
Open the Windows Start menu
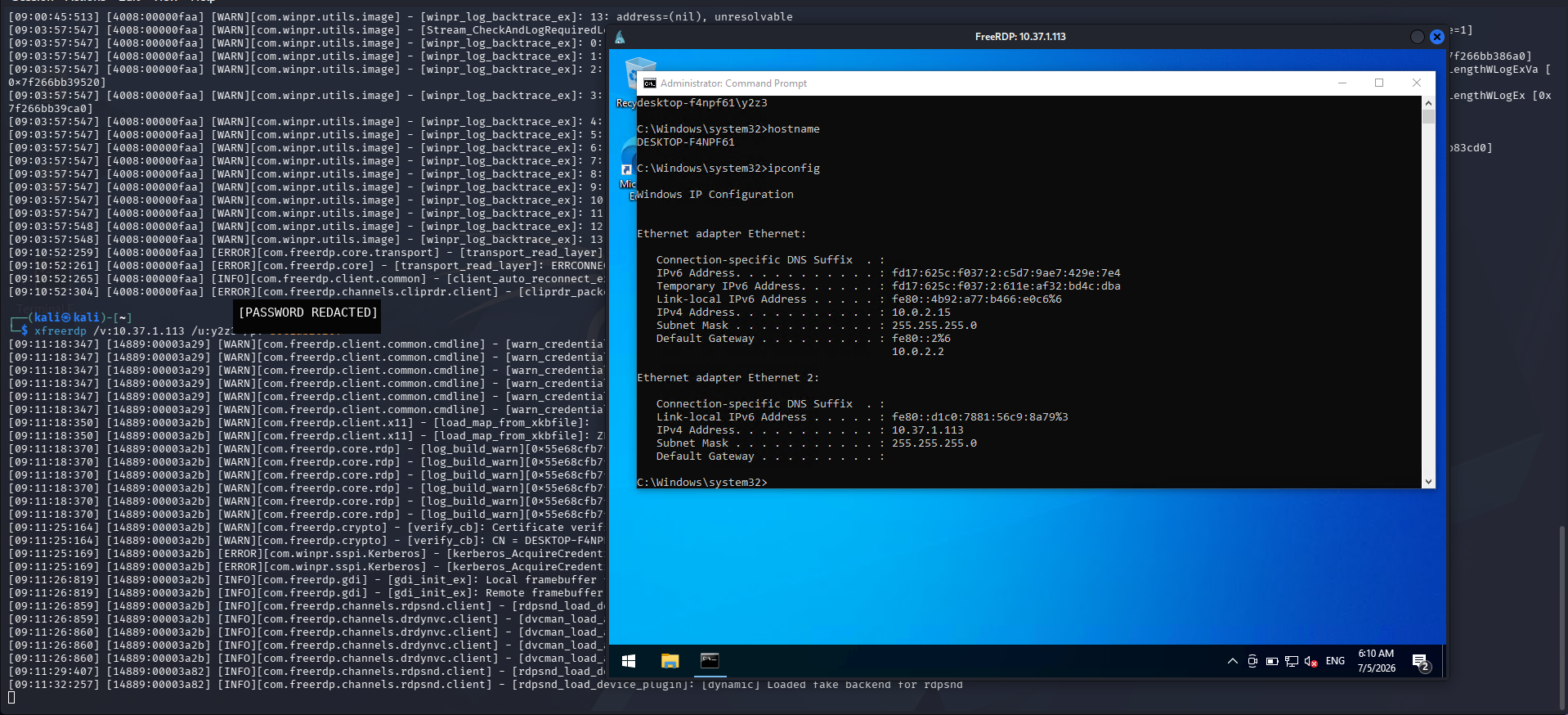click(x=629, y=661)
